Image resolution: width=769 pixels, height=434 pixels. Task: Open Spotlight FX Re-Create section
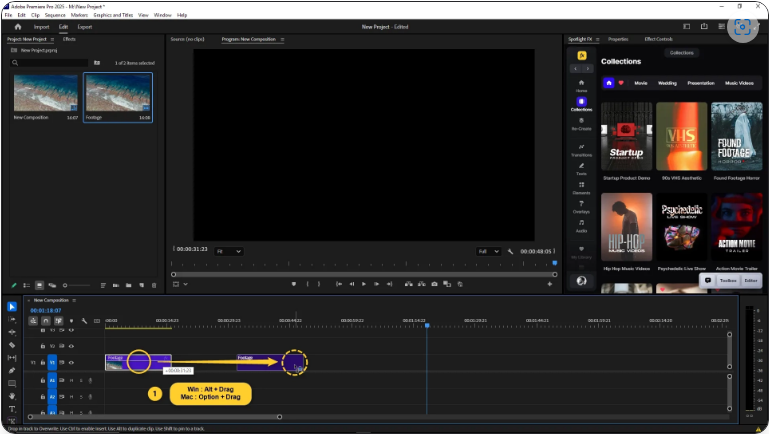(581, 124)
